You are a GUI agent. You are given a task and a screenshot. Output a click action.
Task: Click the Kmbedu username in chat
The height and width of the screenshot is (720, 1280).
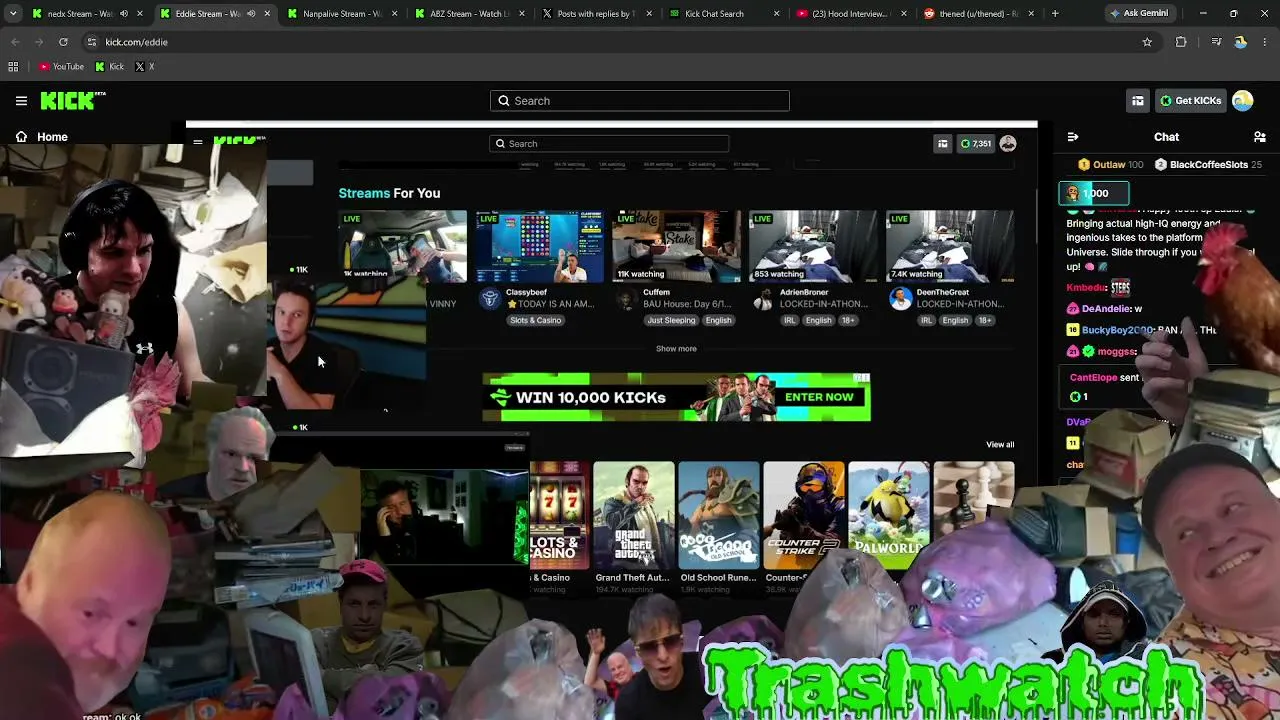[1086, 288]
